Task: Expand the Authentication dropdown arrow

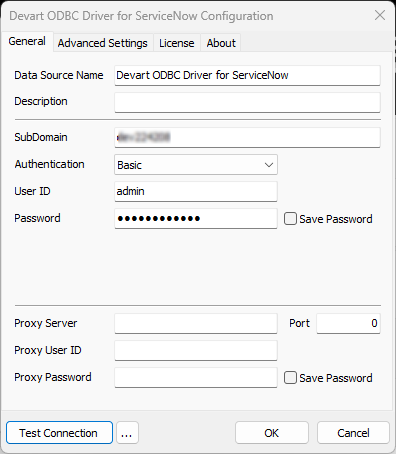Action: pyautogui.click(x=269, y=165)
